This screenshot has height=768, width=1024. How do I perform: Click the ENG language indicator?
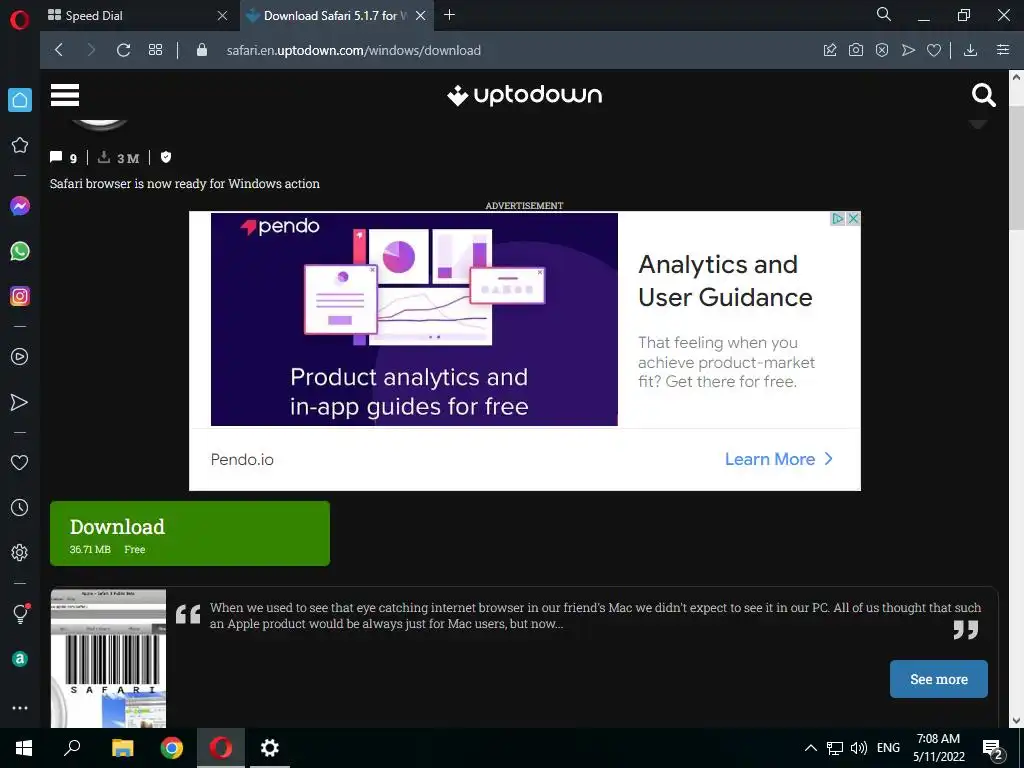tap(888, 748)
